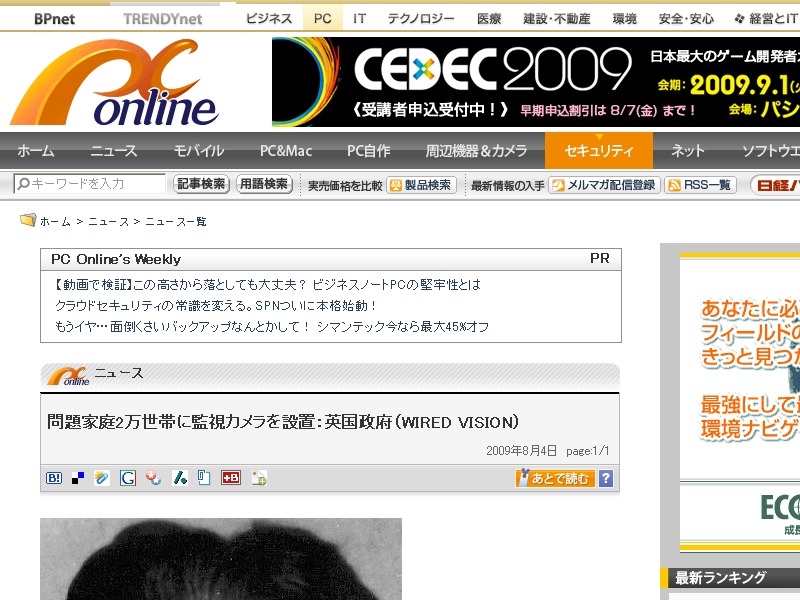Click the magnifier icon in search box

23,184
